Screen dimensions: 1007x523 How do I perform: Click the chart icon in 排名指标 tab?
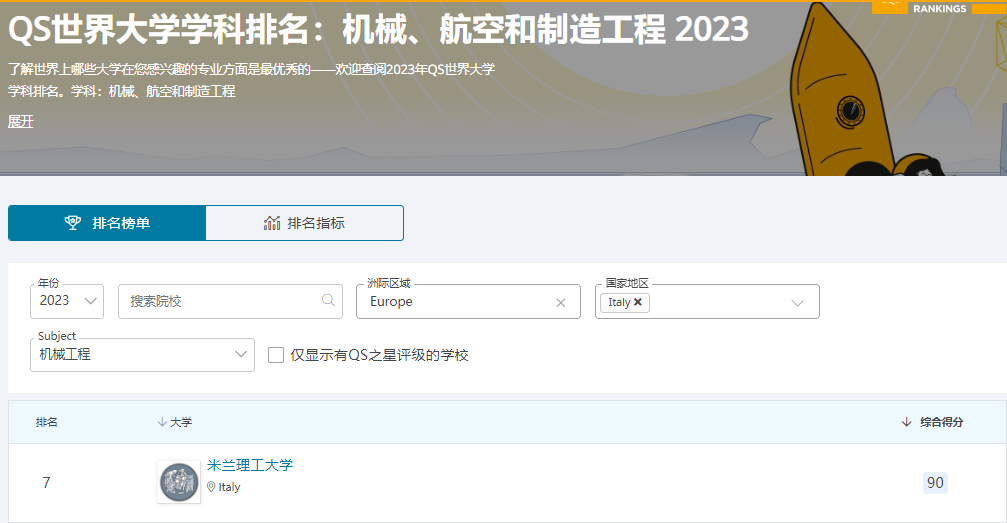pos(272,223)
